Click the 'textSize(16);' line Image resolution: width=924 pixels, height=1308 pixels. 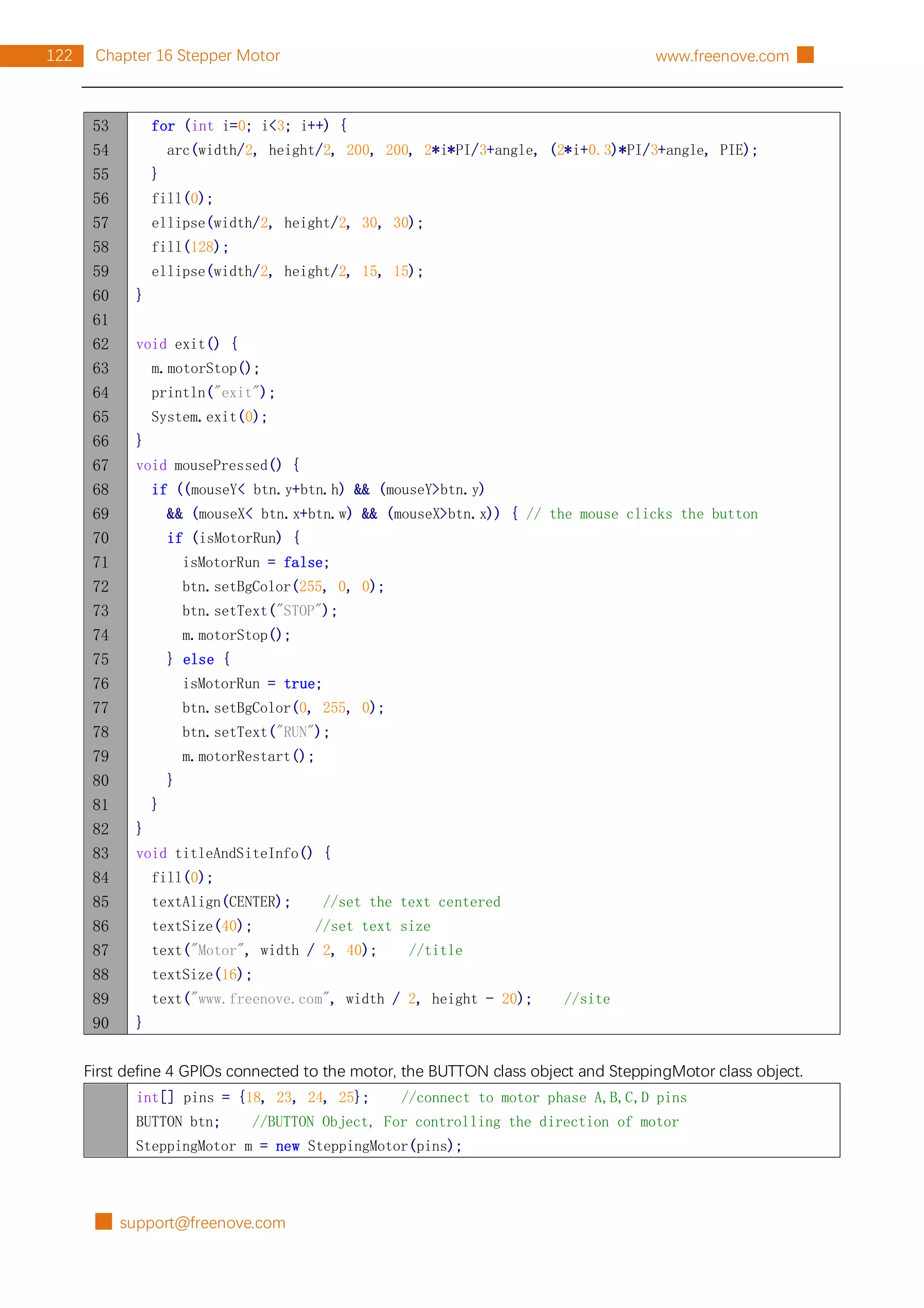tap(202, 975)
